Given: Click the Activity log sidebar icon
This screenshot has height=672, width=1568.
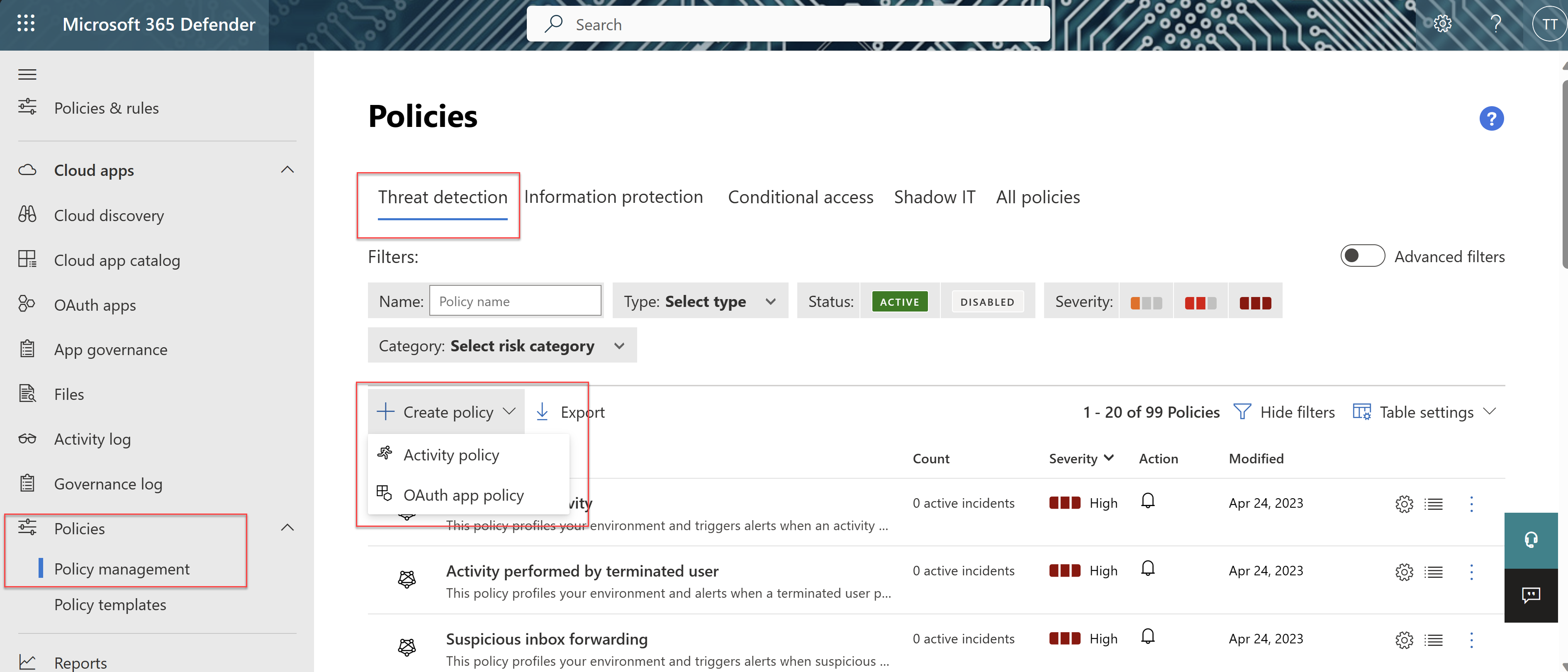Looking at the screenshot, I should click(27, 438).
